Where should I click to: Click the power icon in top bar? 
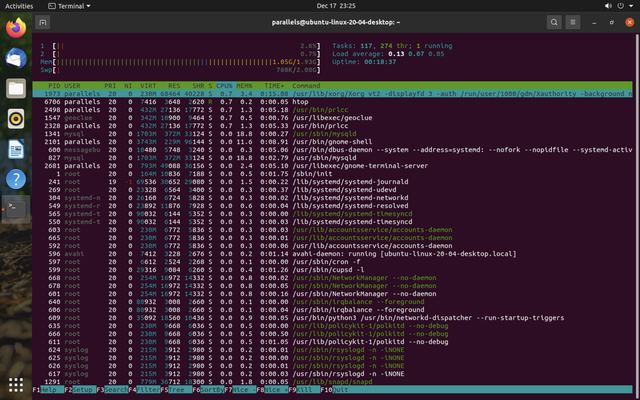(x=620, y=6)
